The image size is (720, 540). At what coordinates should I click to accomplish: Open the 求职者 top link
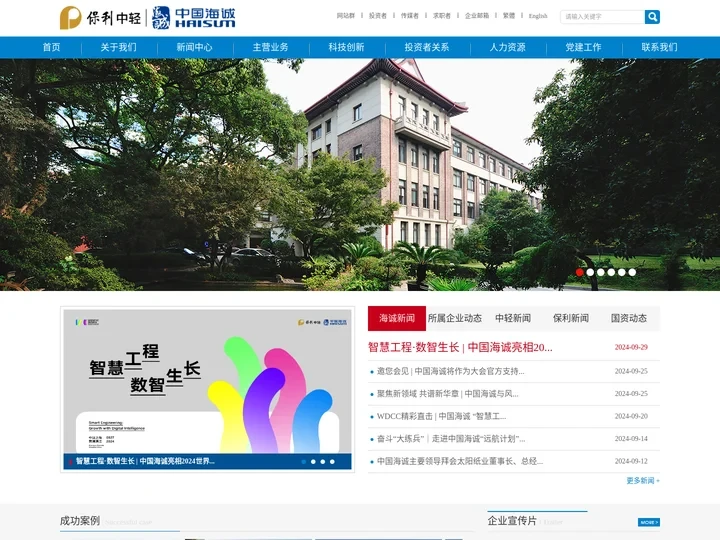442,16
